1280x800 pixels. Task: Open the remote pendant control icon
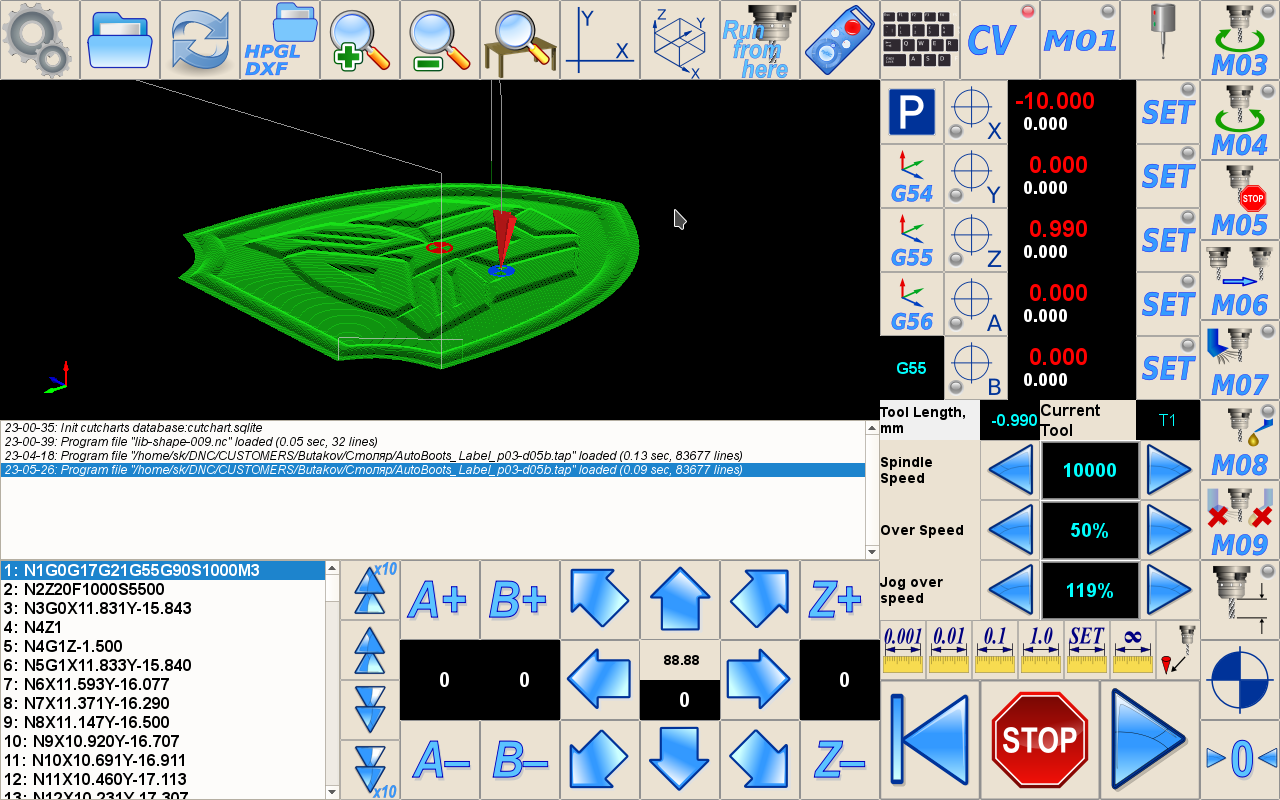(x=840, y=40)
